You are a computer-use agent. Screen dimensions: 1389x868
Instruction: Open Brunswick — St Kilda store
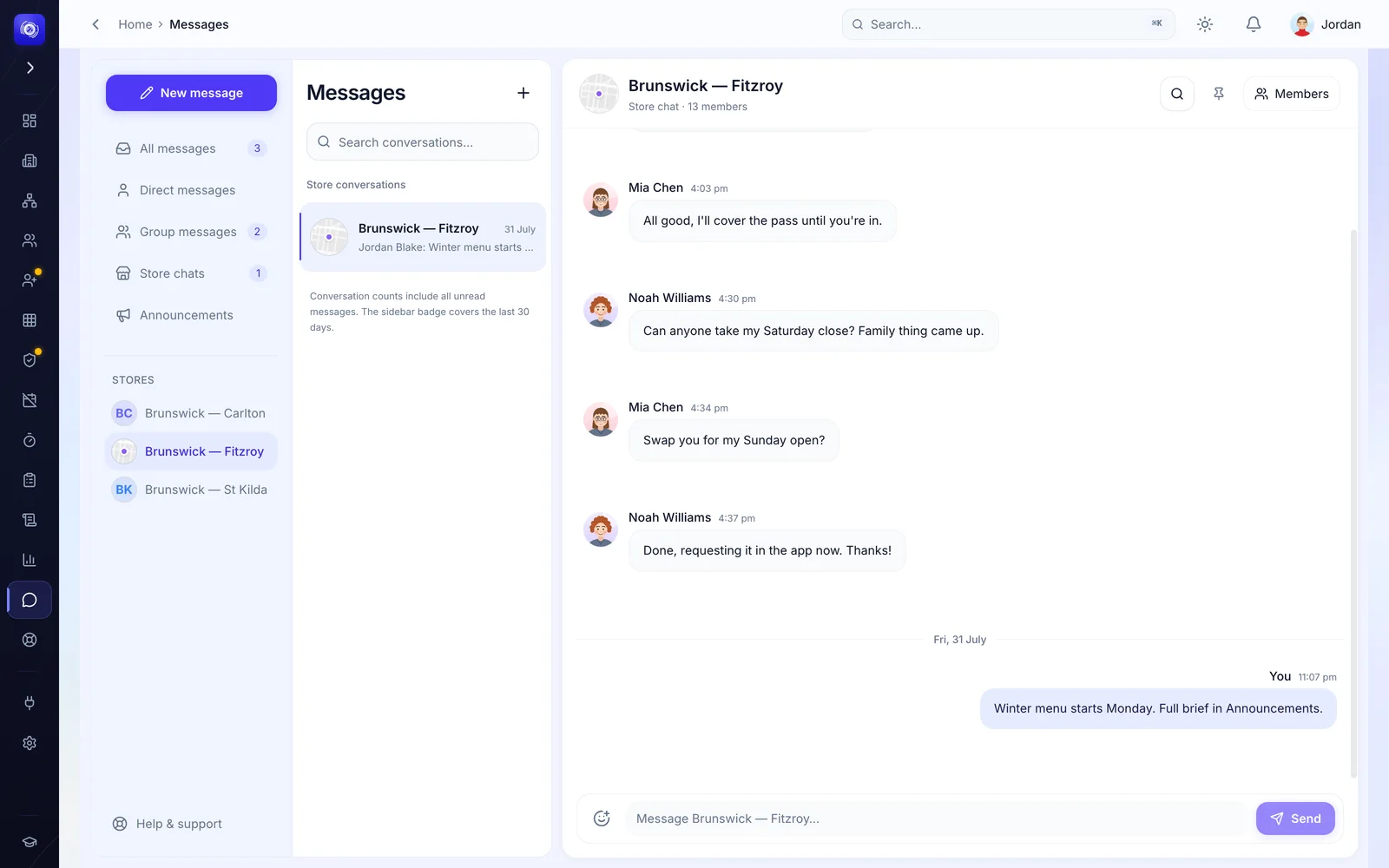(x=191, y=490)
